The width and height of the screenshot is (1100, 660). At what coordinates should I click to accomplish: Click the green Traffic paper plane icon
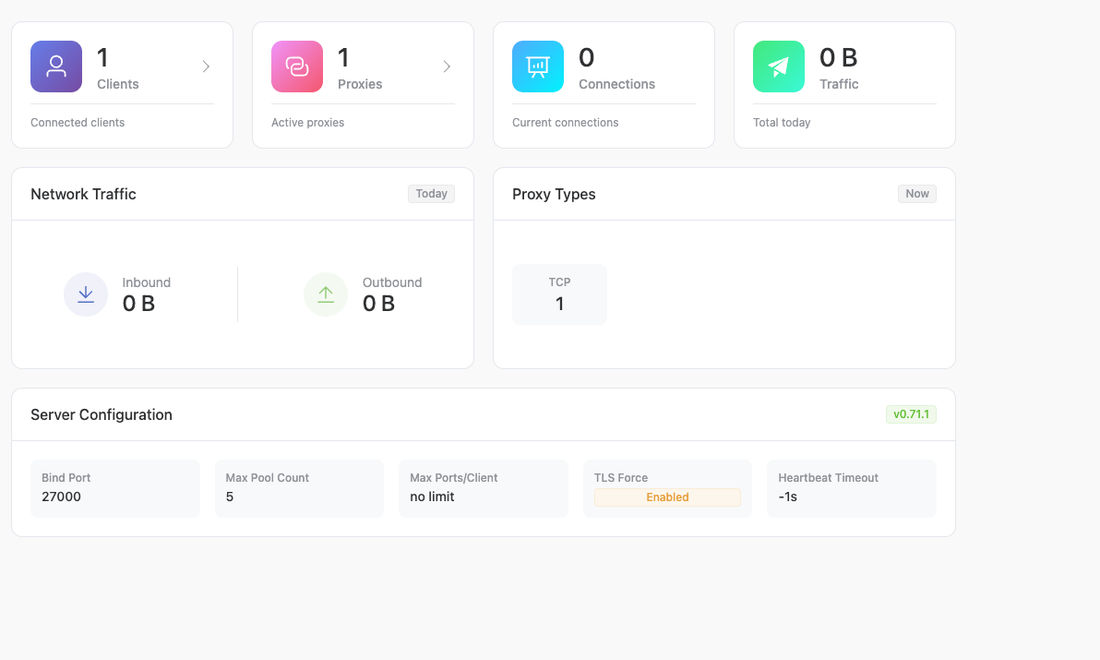pos(778,67)
